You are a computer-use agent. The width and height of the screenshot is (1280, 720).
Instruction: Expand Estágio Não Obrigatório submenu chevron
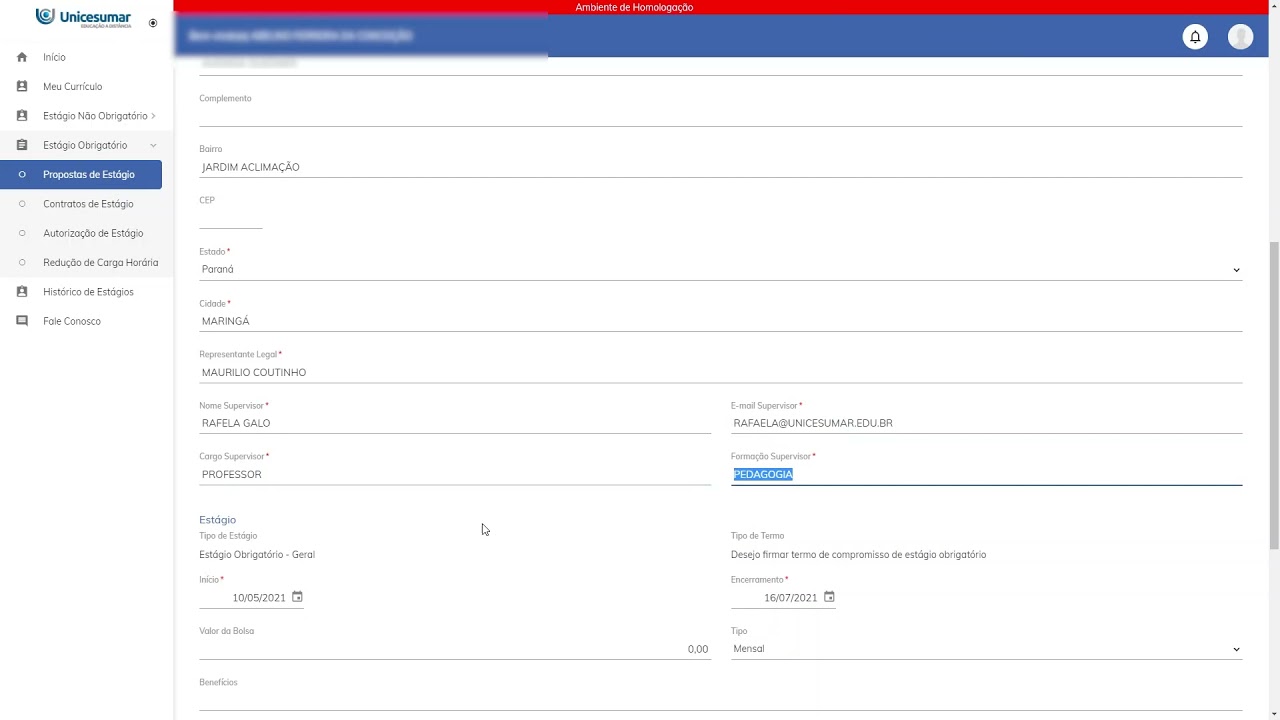coord(153,116)
